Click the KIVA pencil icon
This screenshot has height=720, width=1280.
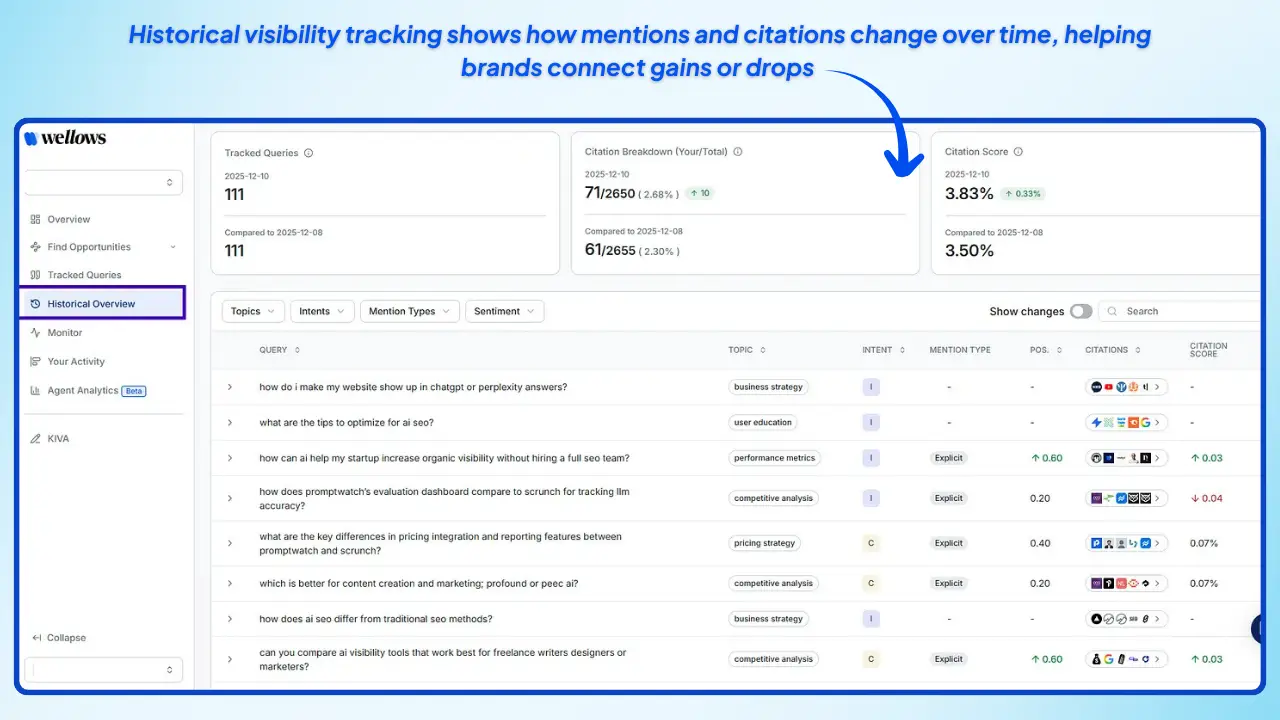coord(36,439)
